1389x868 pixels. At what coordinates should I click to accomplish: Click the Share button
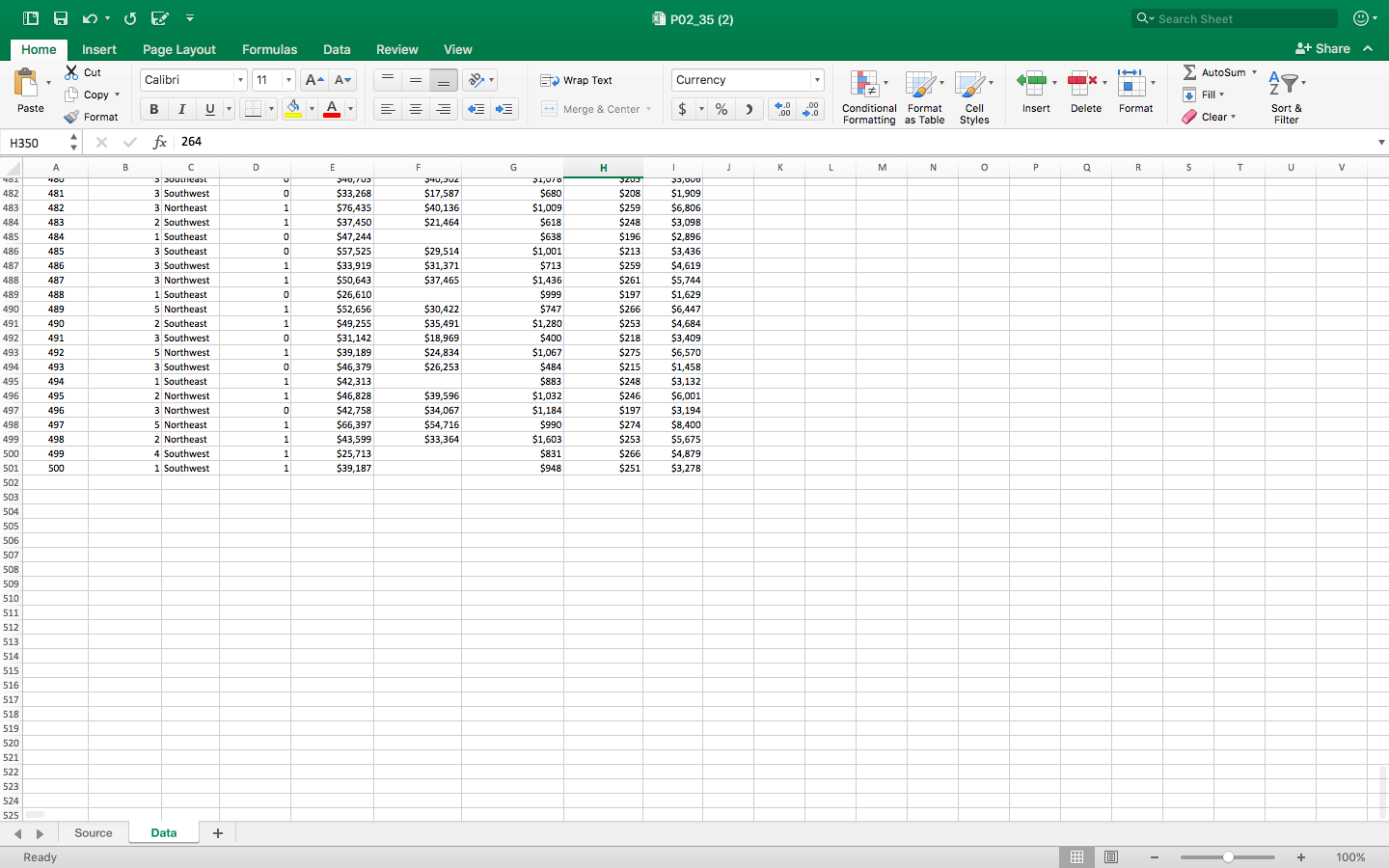[1322, 48]
